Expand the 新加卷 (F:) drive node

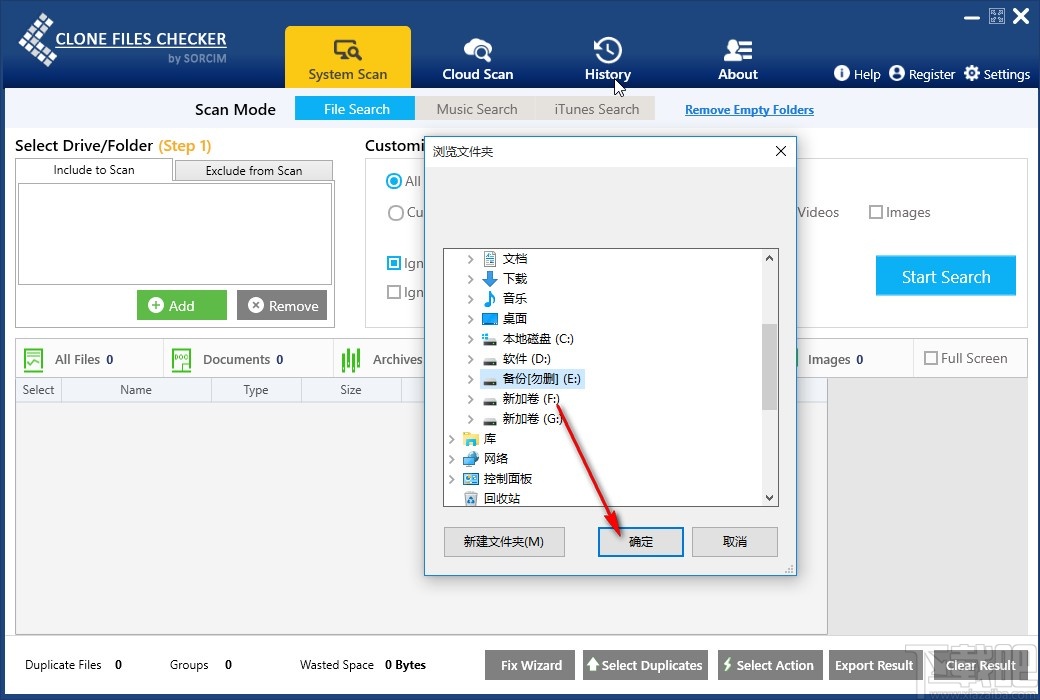coord(470,399)
